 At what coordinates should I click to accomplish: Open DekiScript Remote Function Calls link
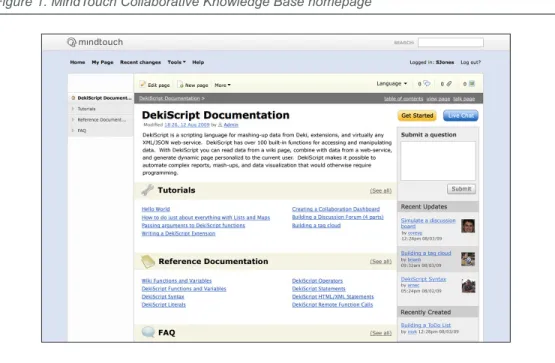point(332,305)
